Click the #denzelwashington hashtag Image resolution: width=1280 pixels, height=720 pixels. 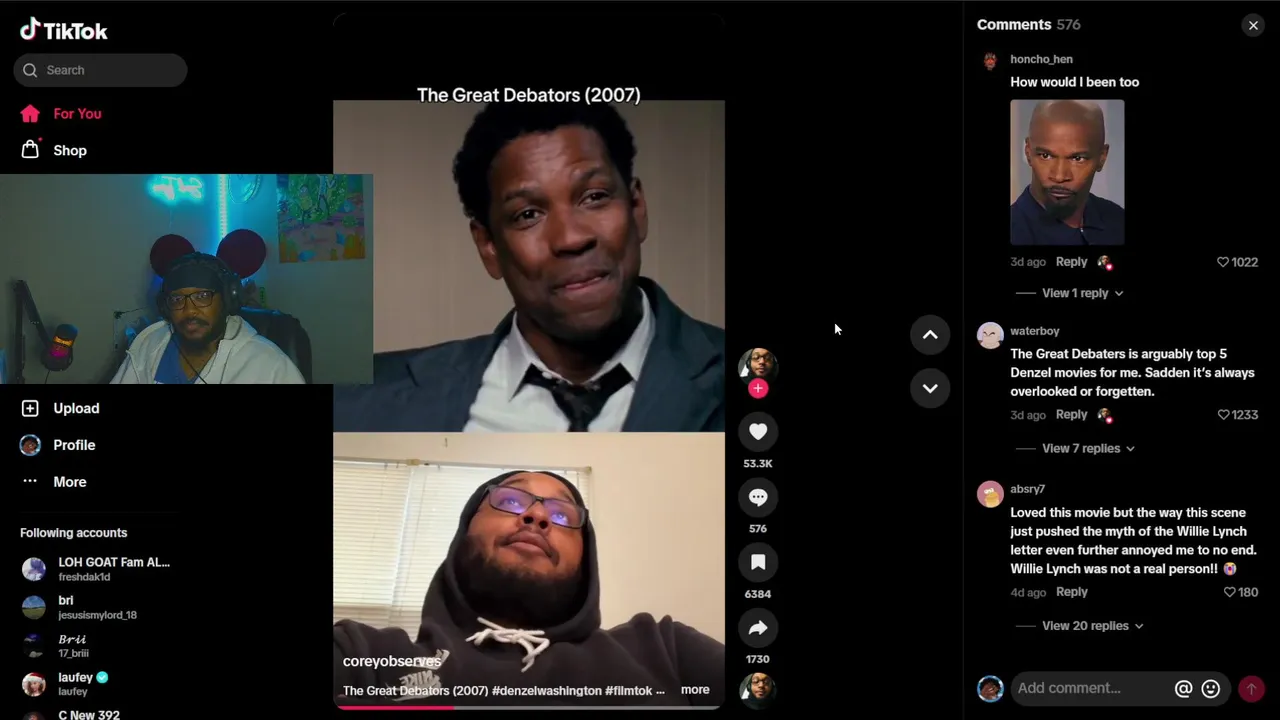tap(547, 690)
